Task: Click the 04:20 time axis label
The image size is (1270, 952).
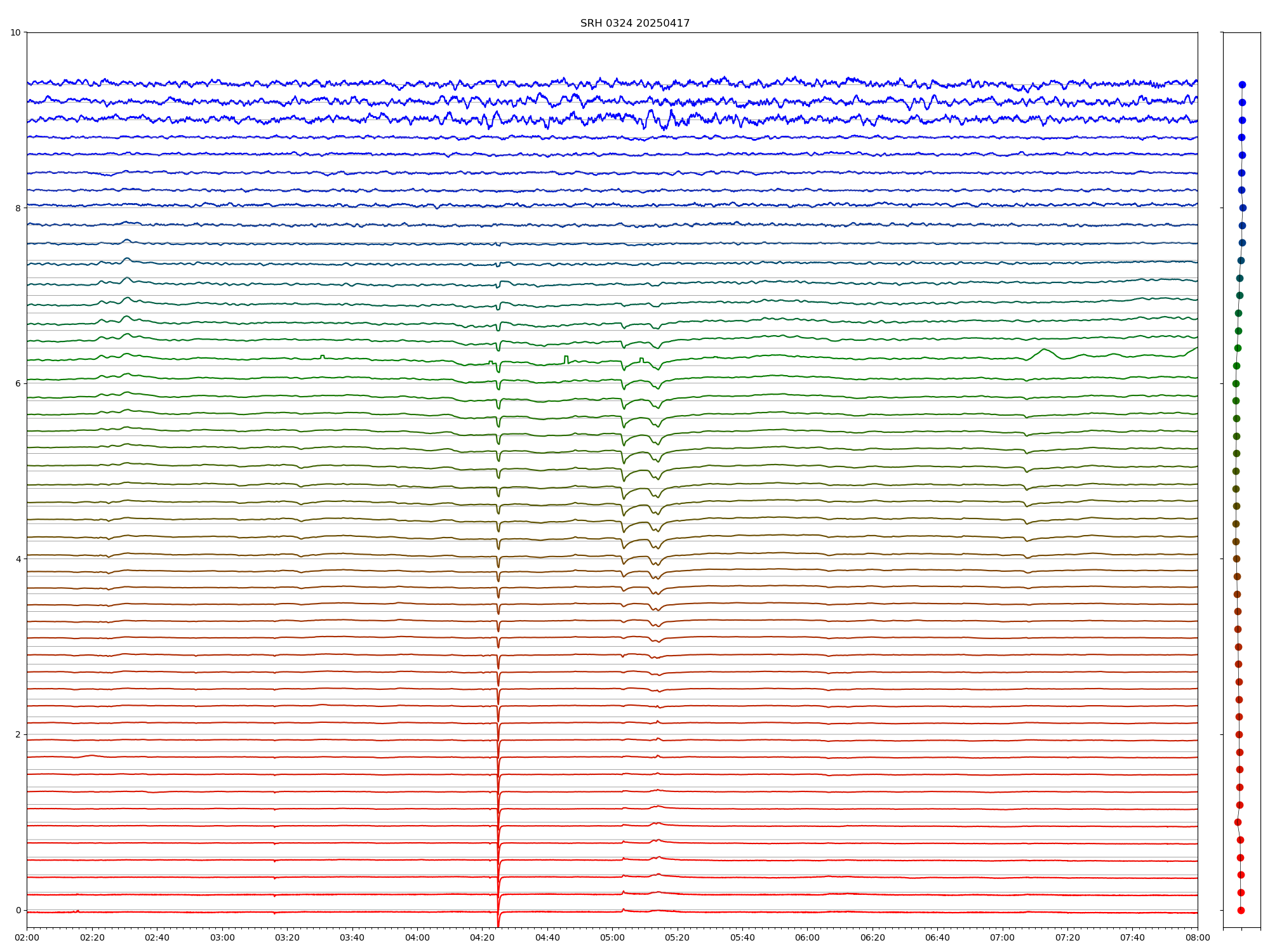Action: click(x=482, y=937)
